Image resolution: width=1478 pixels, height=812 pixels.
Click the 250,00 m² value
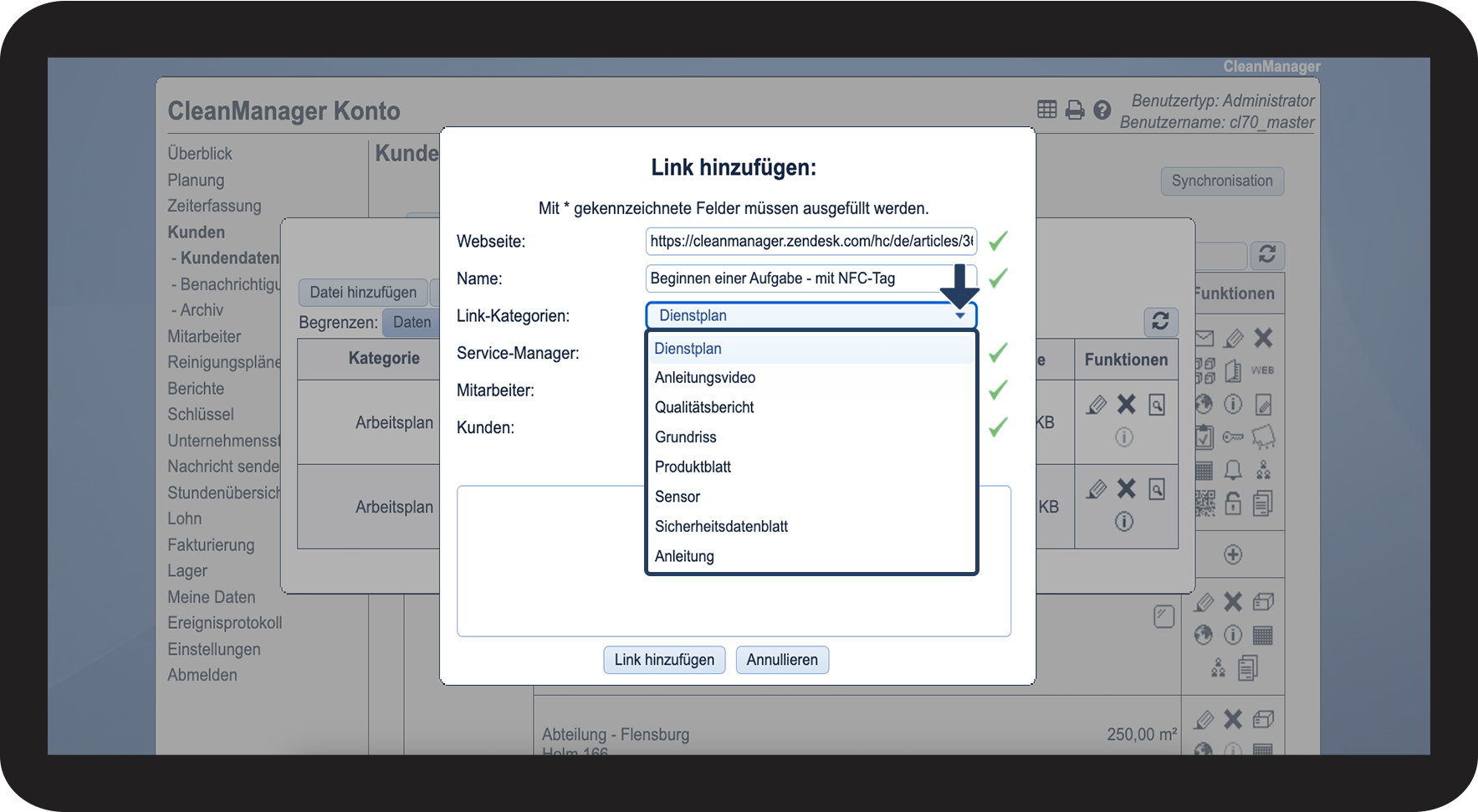coord(1142,734)
